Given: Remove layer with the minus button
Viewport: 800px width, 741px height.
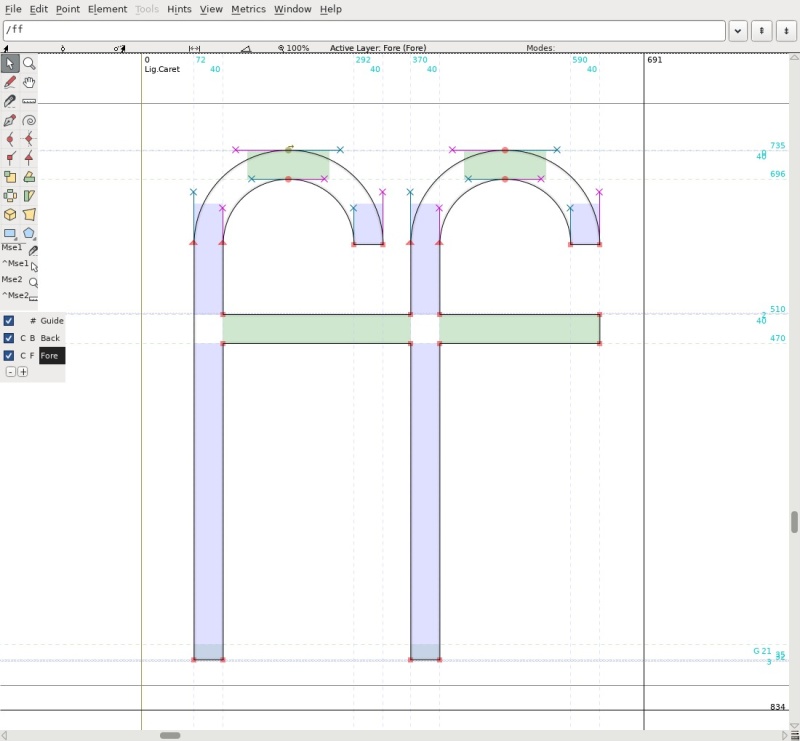Looking at the screenshot, I should [x=11, y=372].
